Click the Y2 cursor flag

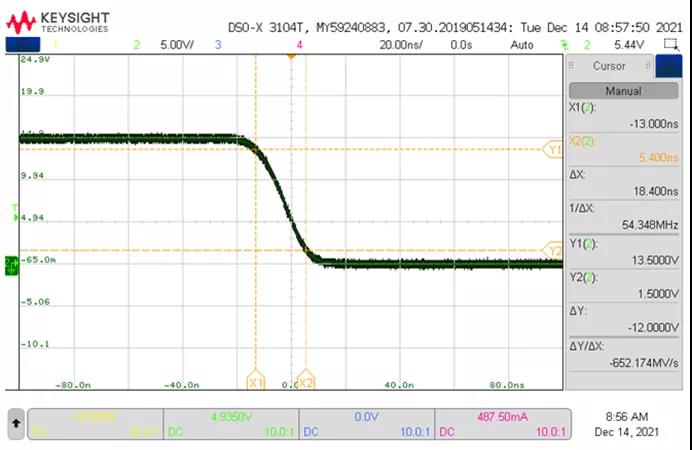(x=552, y=250)
